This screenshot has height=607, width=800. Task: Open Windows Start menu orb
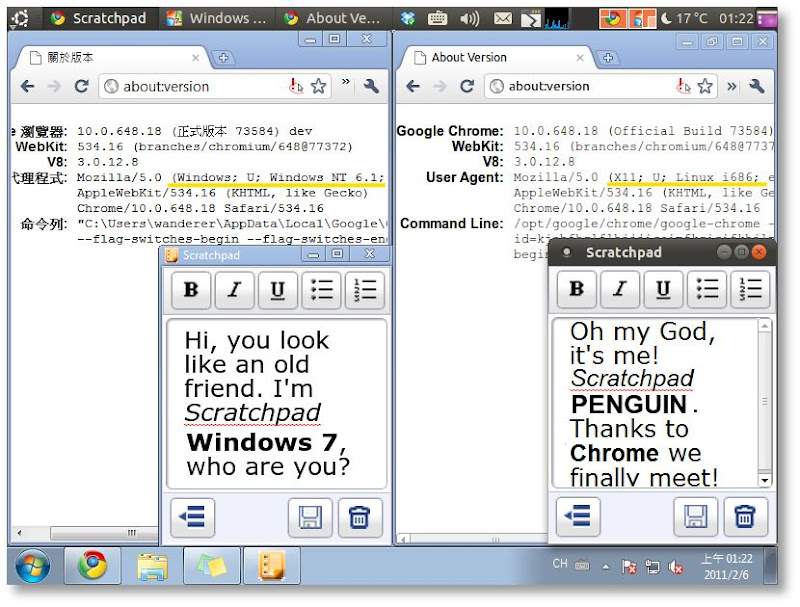click(33, 566)
